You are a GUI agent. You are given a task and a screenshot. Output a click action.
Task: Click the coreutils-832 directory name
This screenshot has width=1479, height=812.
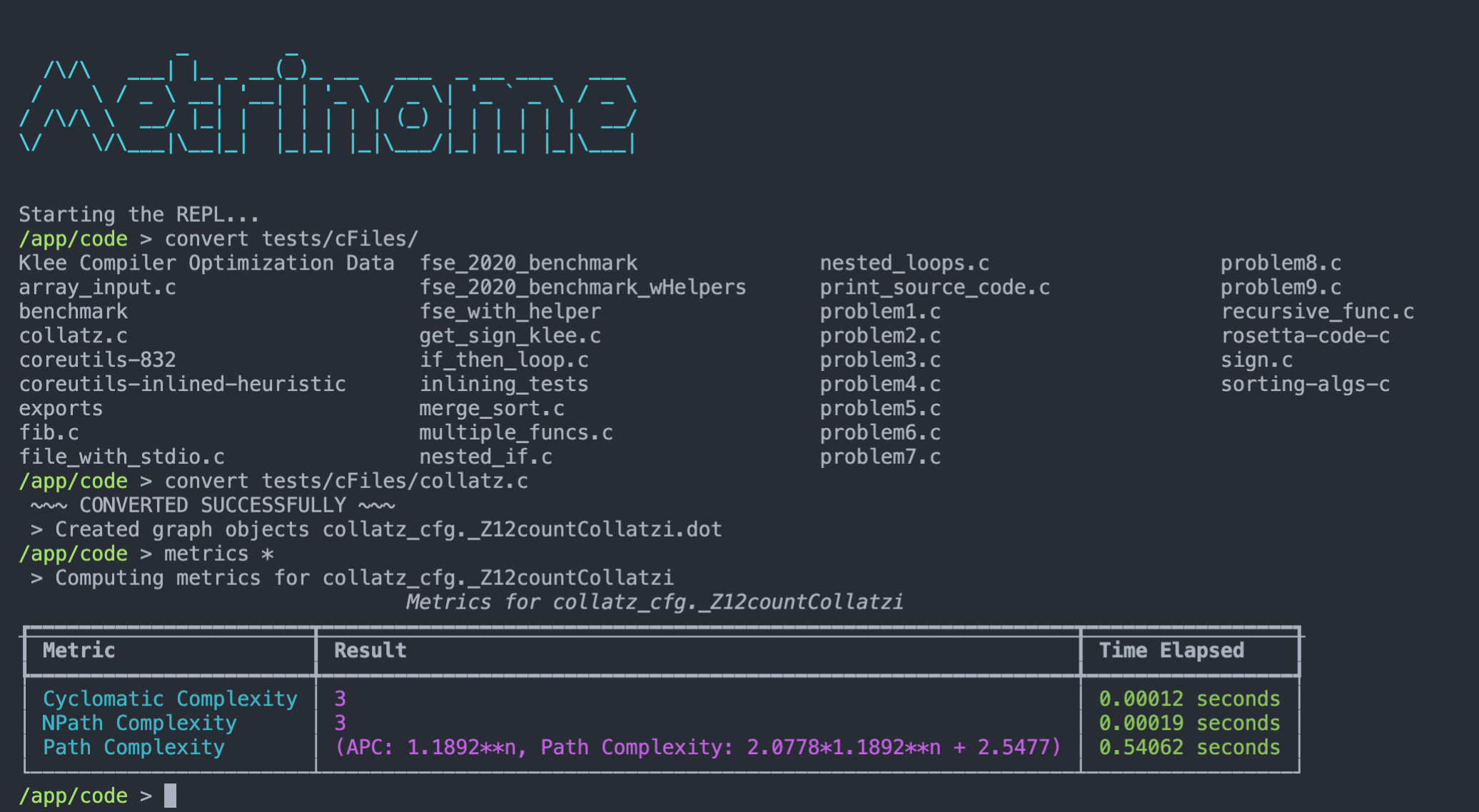point(97,360)
